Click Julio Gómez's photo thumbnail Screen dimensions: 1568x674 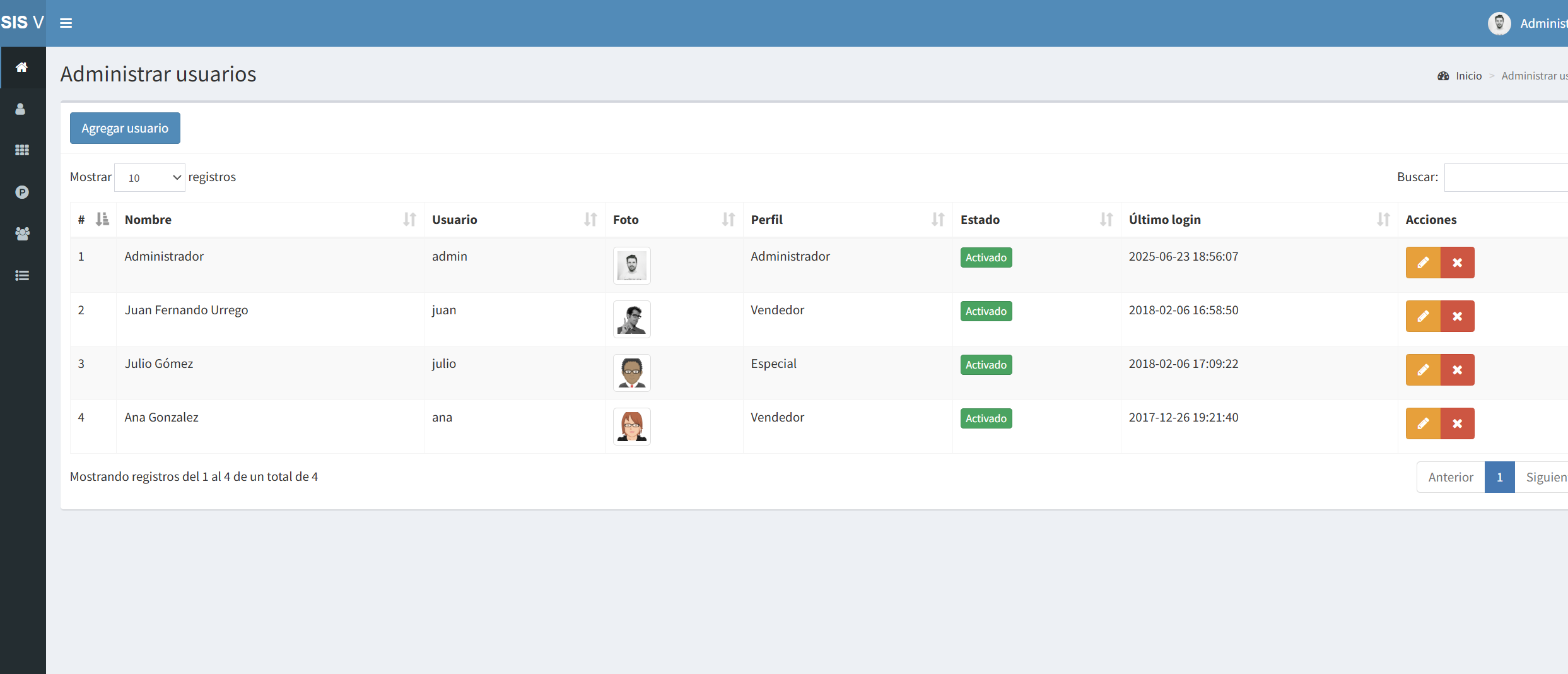[632, 373]
